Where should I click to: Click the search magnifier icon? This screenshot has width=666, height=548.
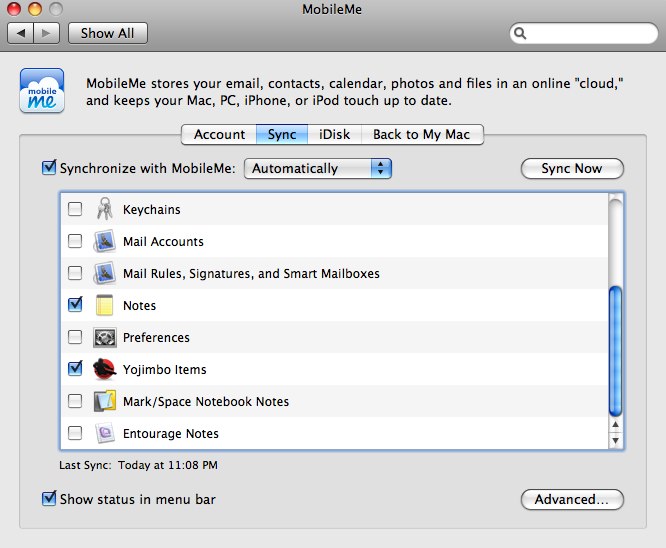[520, 33]
